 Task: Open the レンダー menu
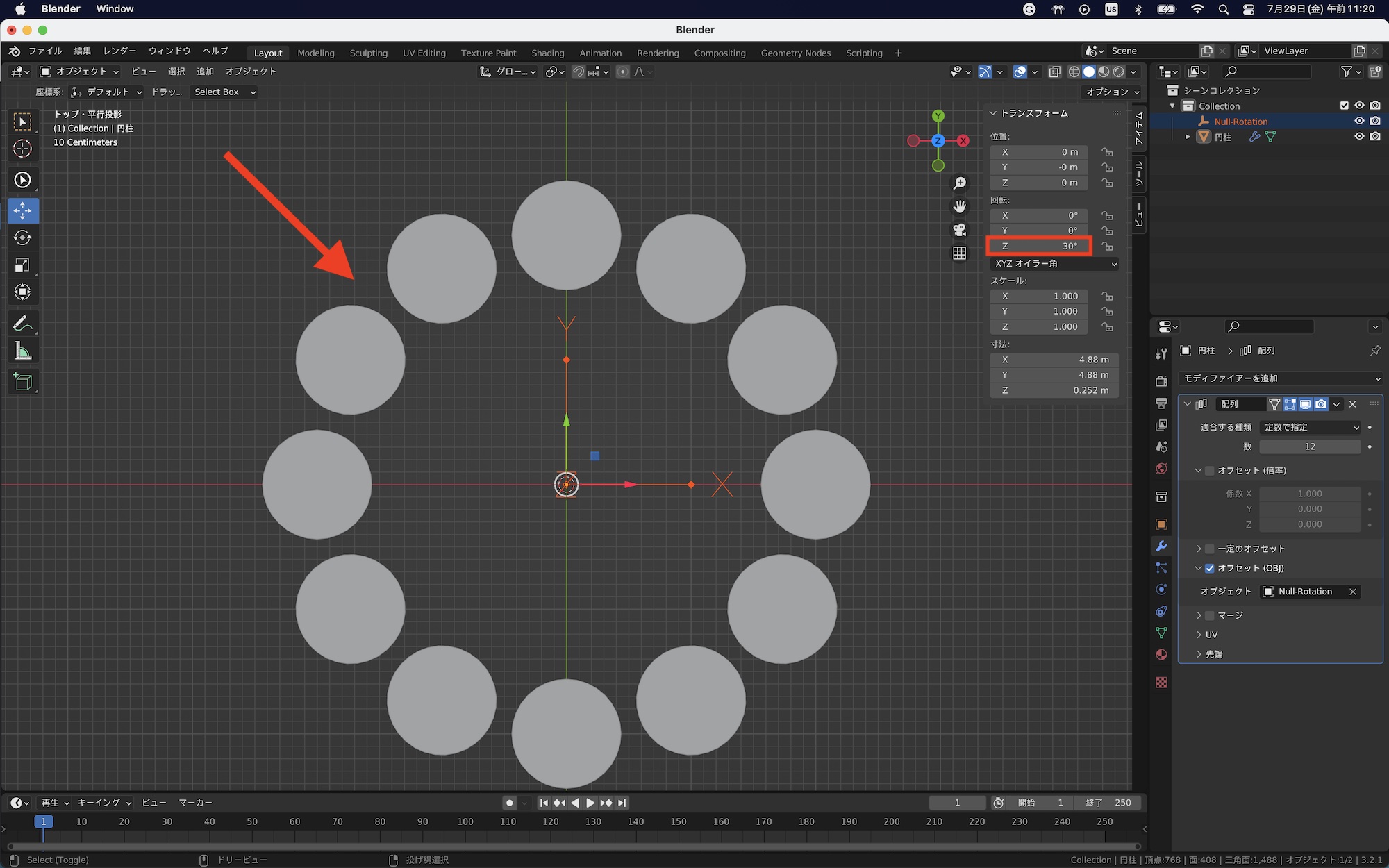[x=119, y=51]
